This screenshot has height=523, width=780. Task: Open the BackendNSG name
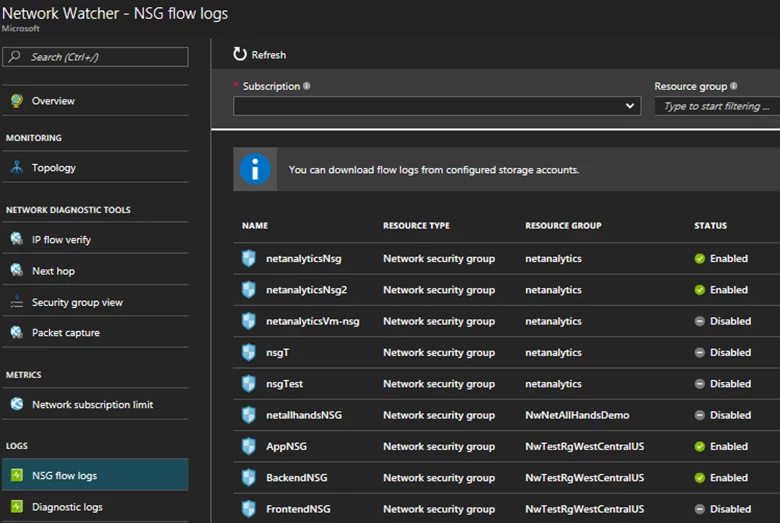point(296,478)
